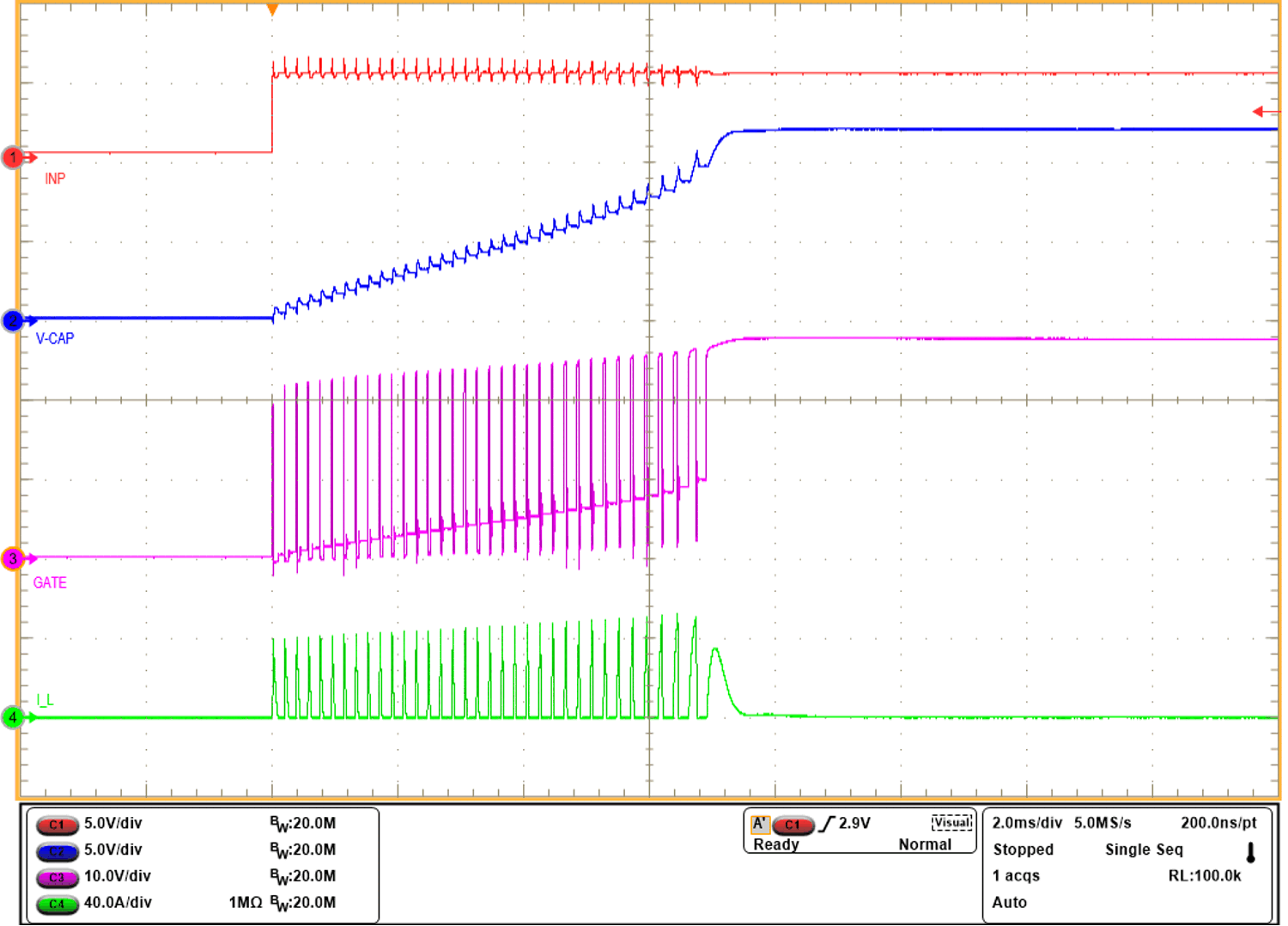Click the trigger source C1 badge
Image resolution: width=1288 pixels, height=926 pixels.
[793, 825]
